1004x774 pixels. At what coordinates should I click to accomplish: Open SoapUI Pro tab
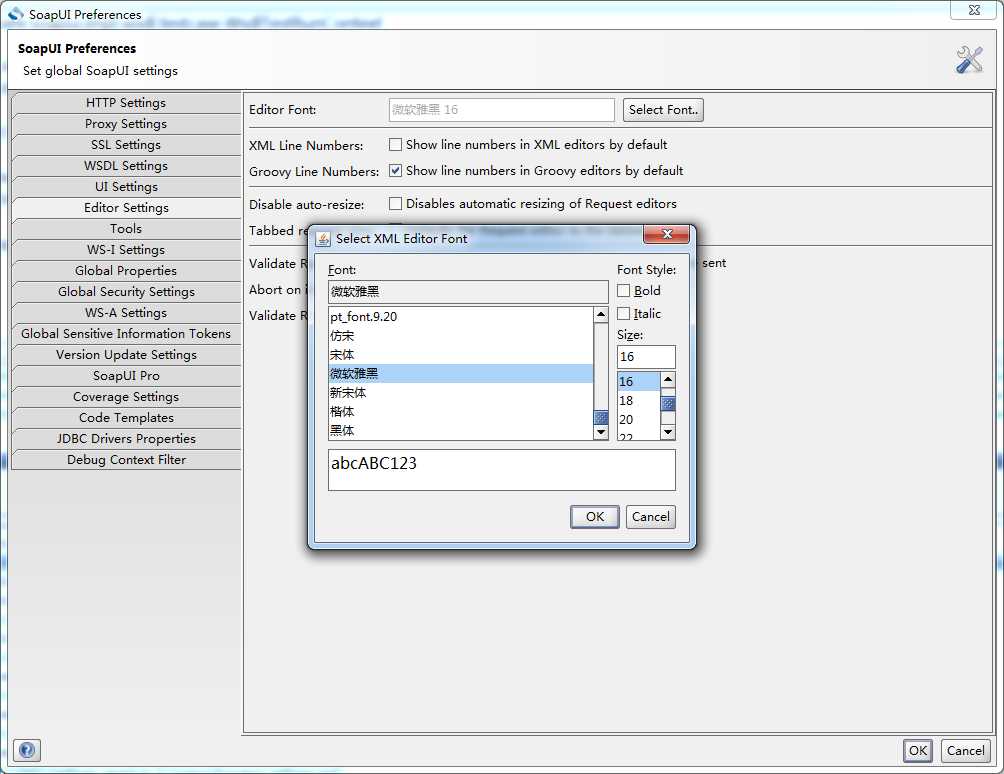[126, 376]
